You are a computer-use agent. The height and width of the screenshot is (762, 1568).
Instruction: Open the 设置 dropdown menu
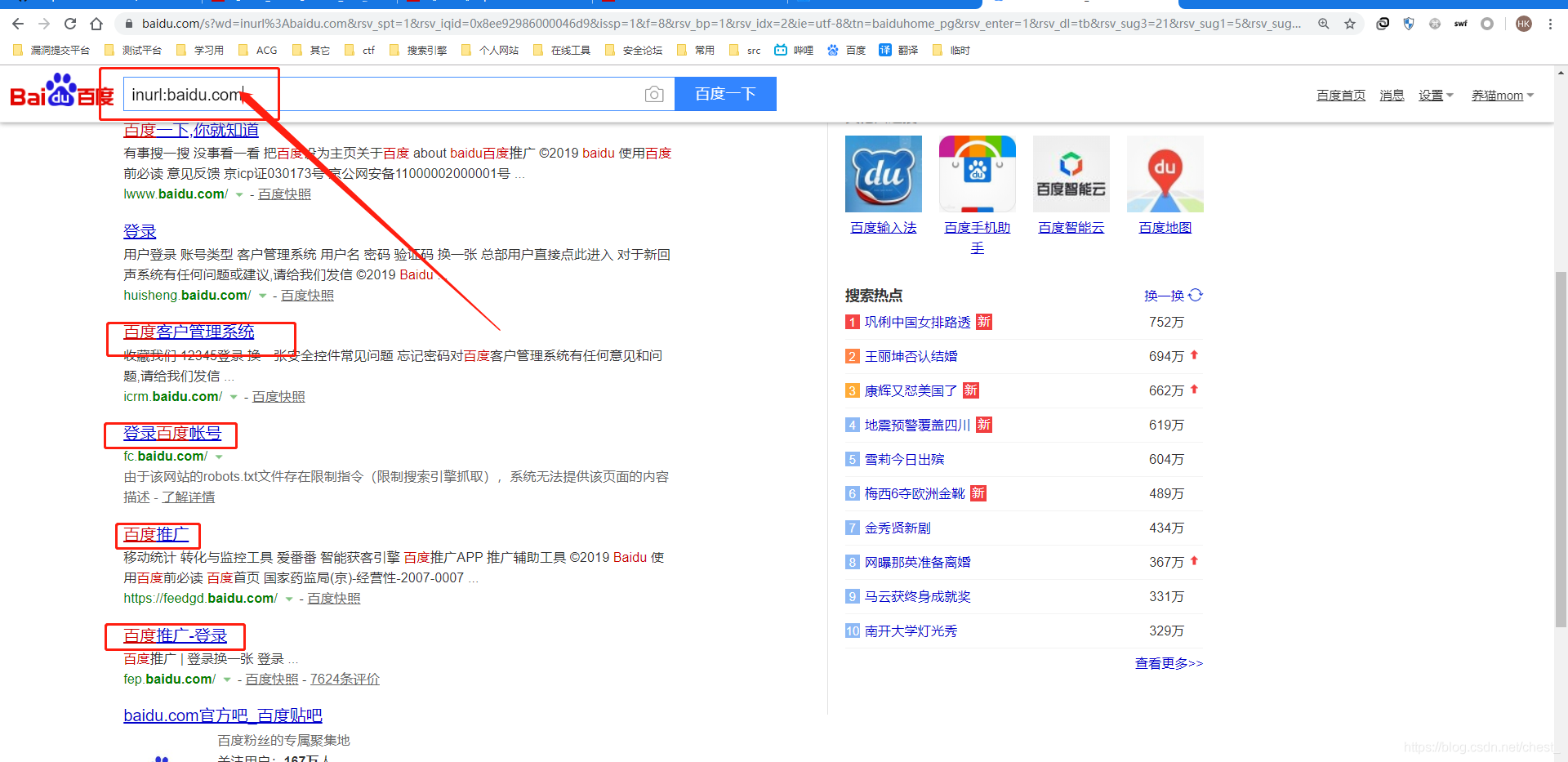(x=1436, y=95)
